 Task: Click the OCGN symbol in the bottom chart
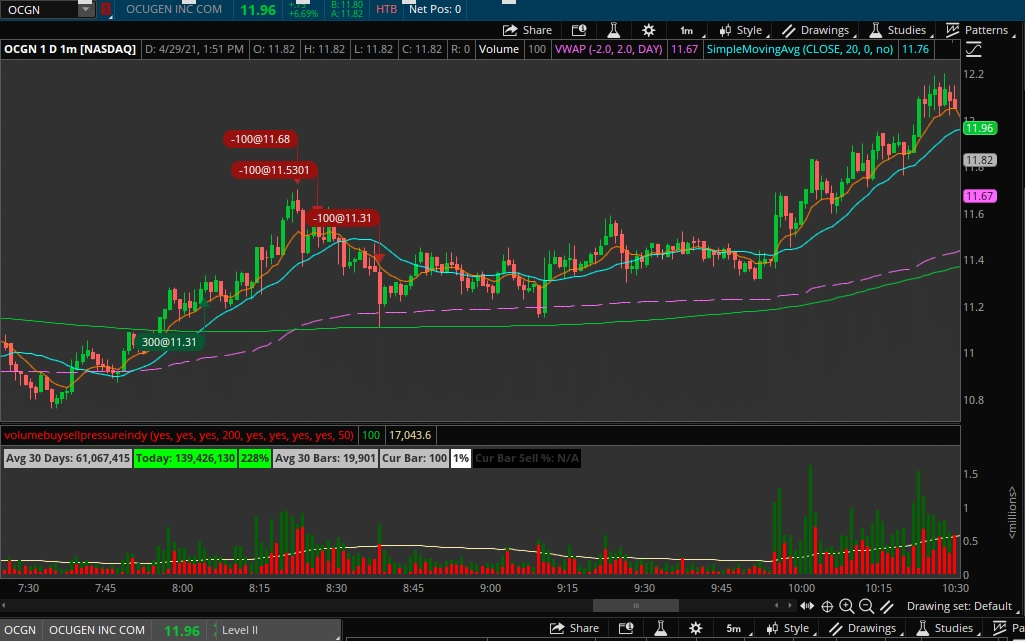pyautogui.click(x=20, y=630)
